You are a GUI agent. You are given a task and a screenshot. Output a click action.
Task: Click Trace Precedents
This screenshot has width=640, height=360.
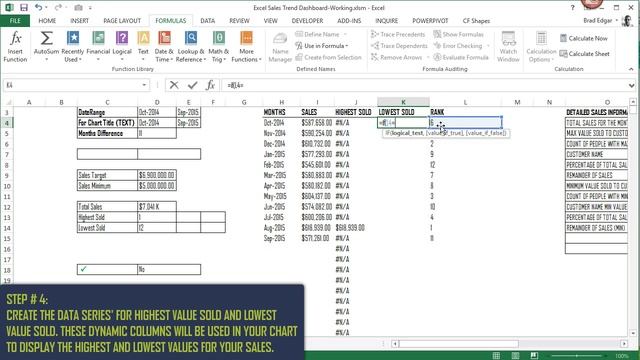click(398, 34)
